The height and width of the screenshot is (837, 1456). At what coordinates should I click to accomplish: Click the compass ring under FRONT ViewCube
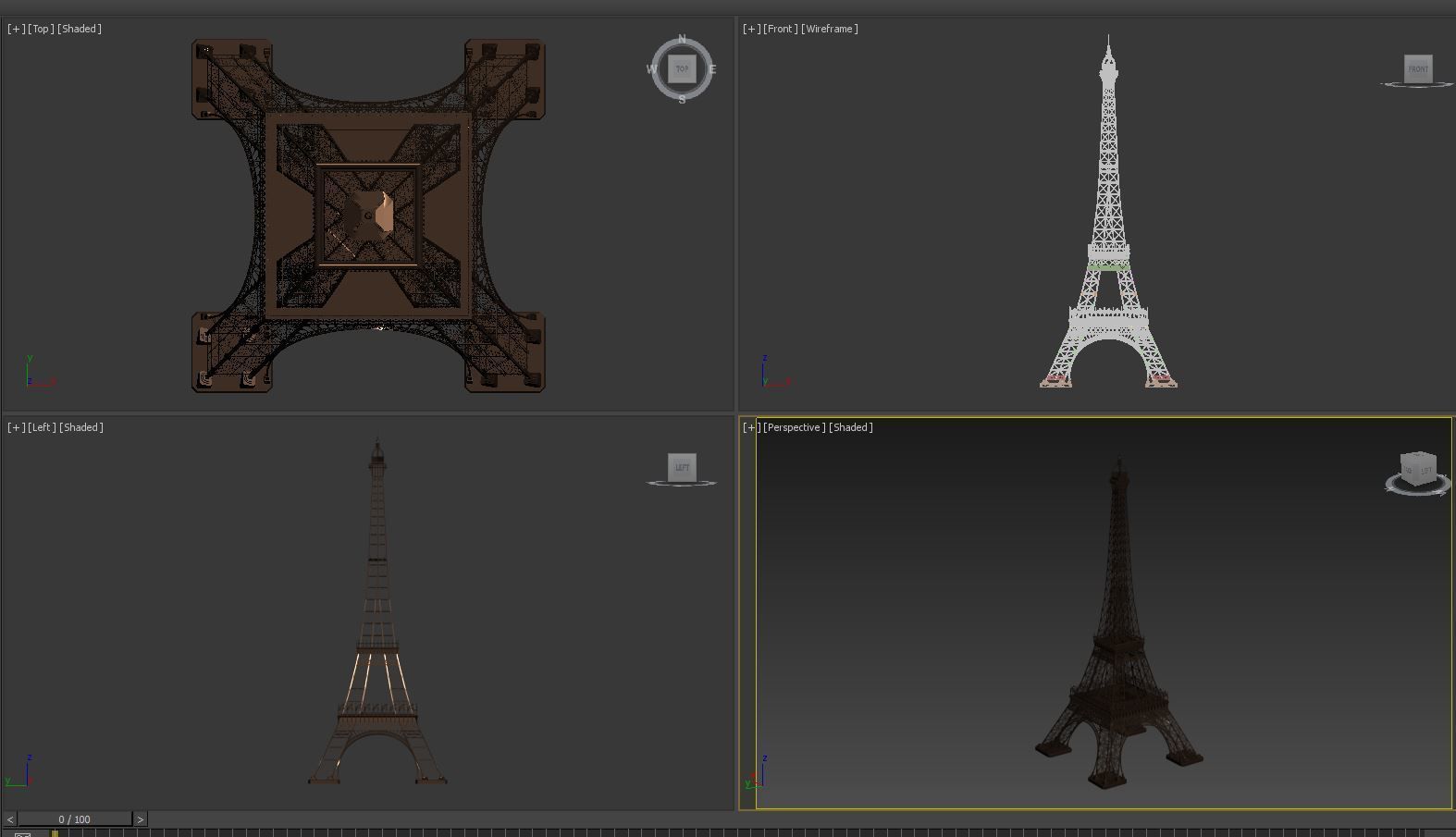[x=1417, y=85]
